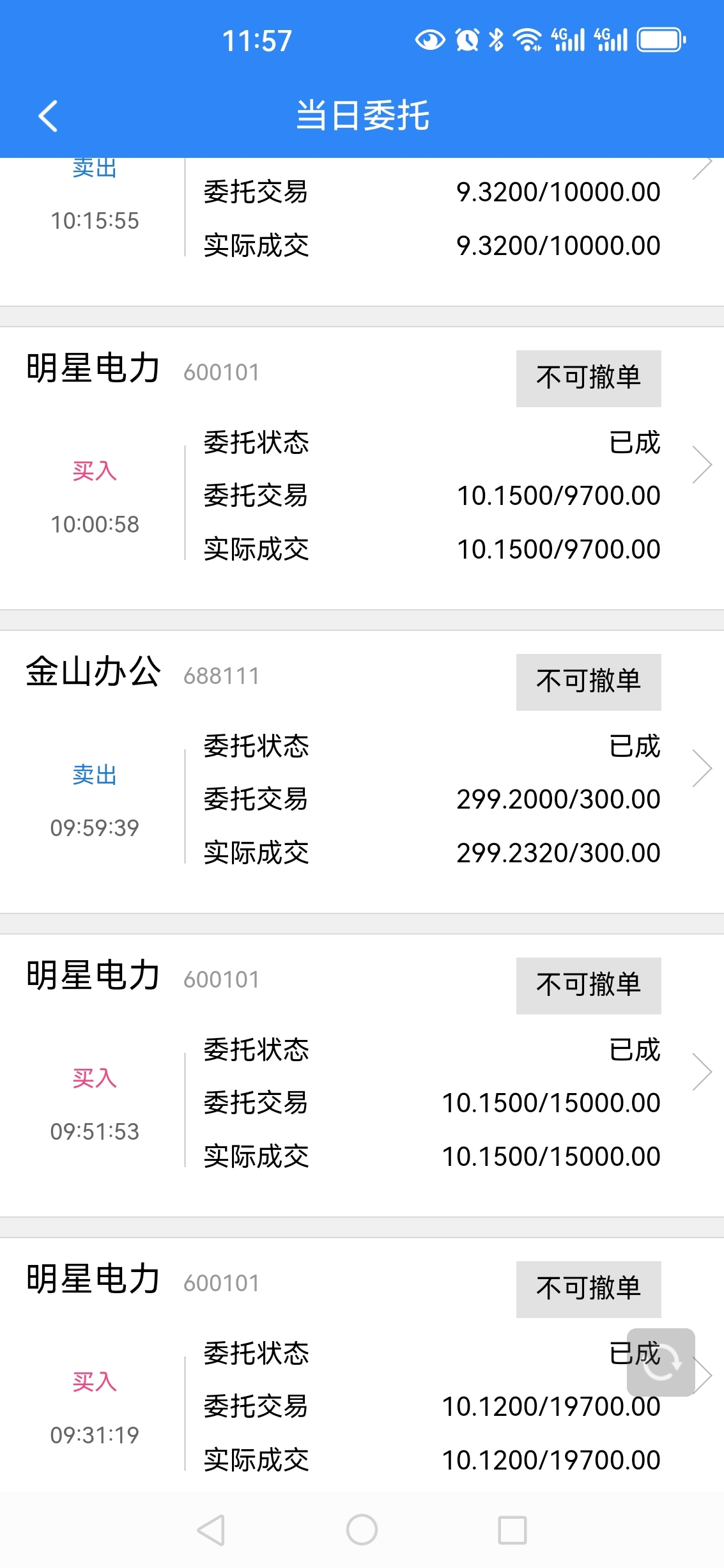Tap Android back navigation triangle
Image resolution: width=724 pixels, height=1568 pixels.
211,1530
